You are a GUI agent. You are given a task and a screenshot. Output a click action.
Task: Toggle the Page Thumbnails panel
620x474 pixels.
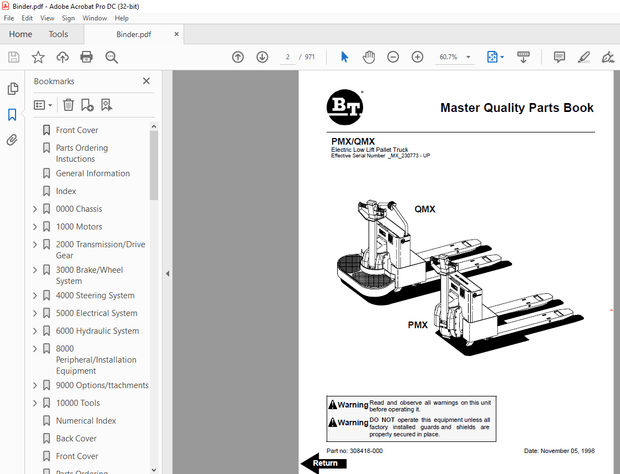pos(12,89)
